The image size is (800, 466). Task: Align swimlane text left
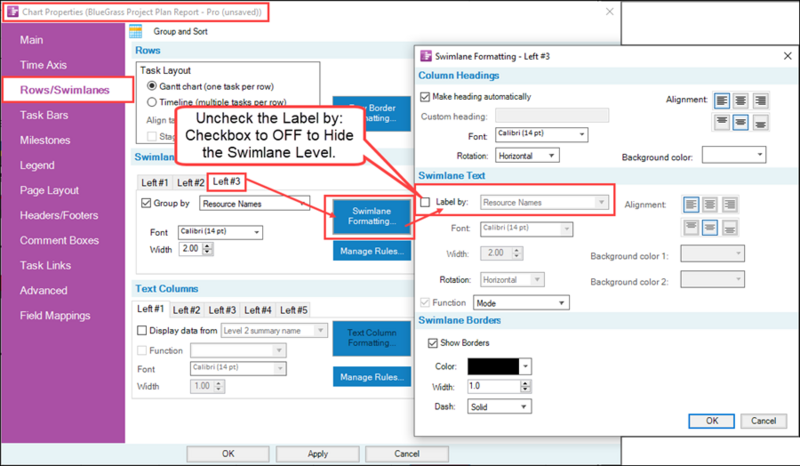[x=691, y=205]
